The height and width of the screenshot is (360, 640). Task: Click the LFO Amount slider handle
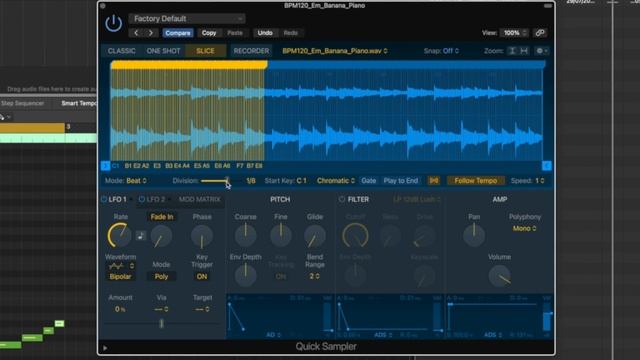coord(161,323)
